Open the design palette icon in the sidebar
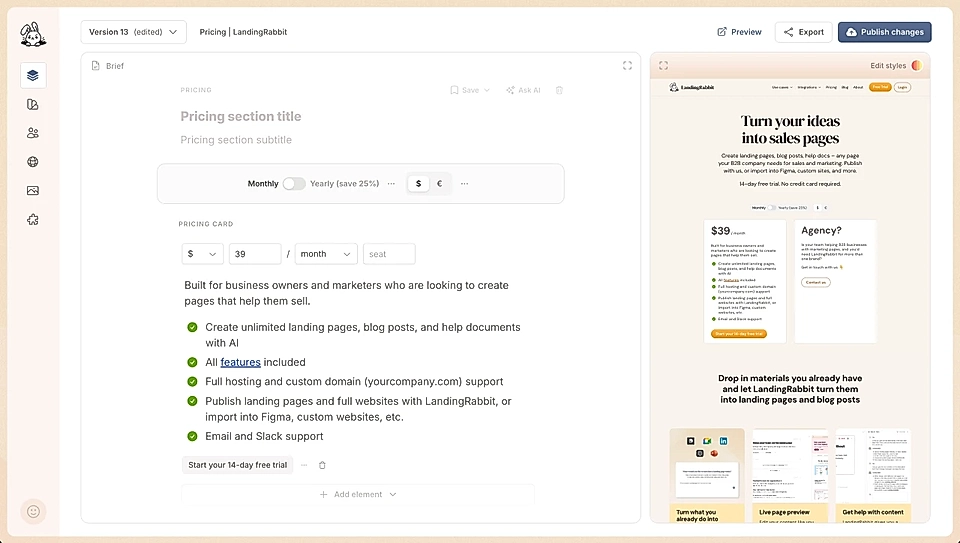960x543 pixels. click(33, 105)
